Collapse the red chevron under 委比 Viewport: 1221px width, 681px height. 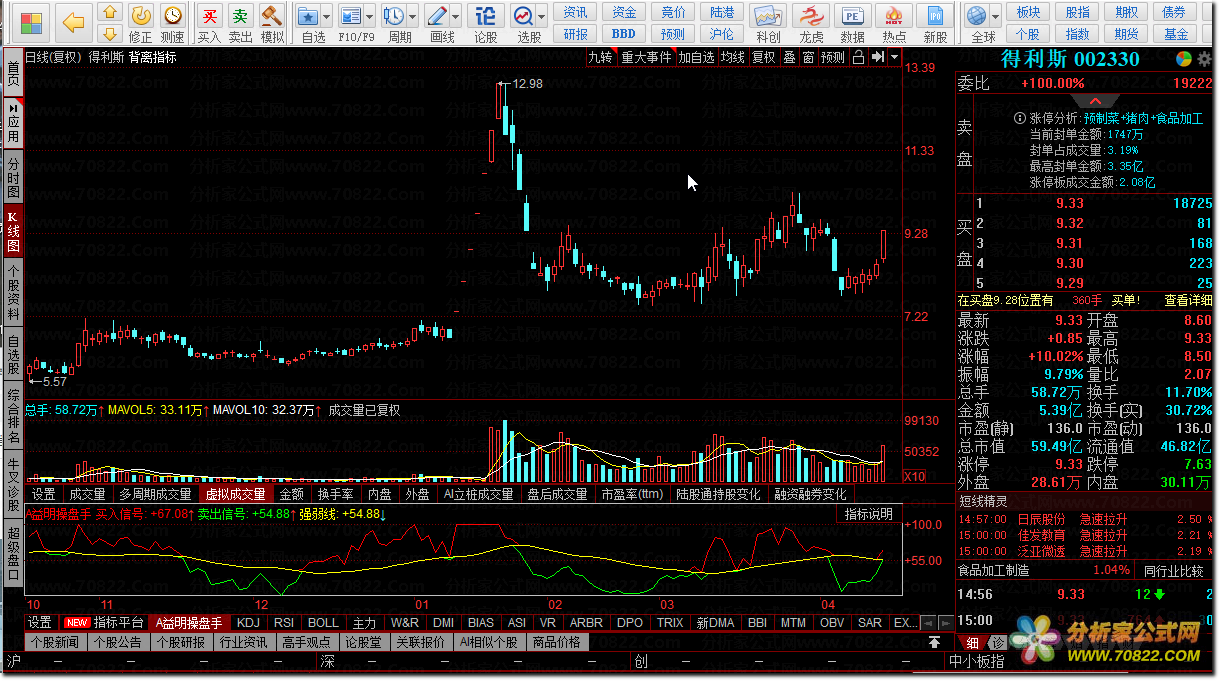pos(1096,101)
